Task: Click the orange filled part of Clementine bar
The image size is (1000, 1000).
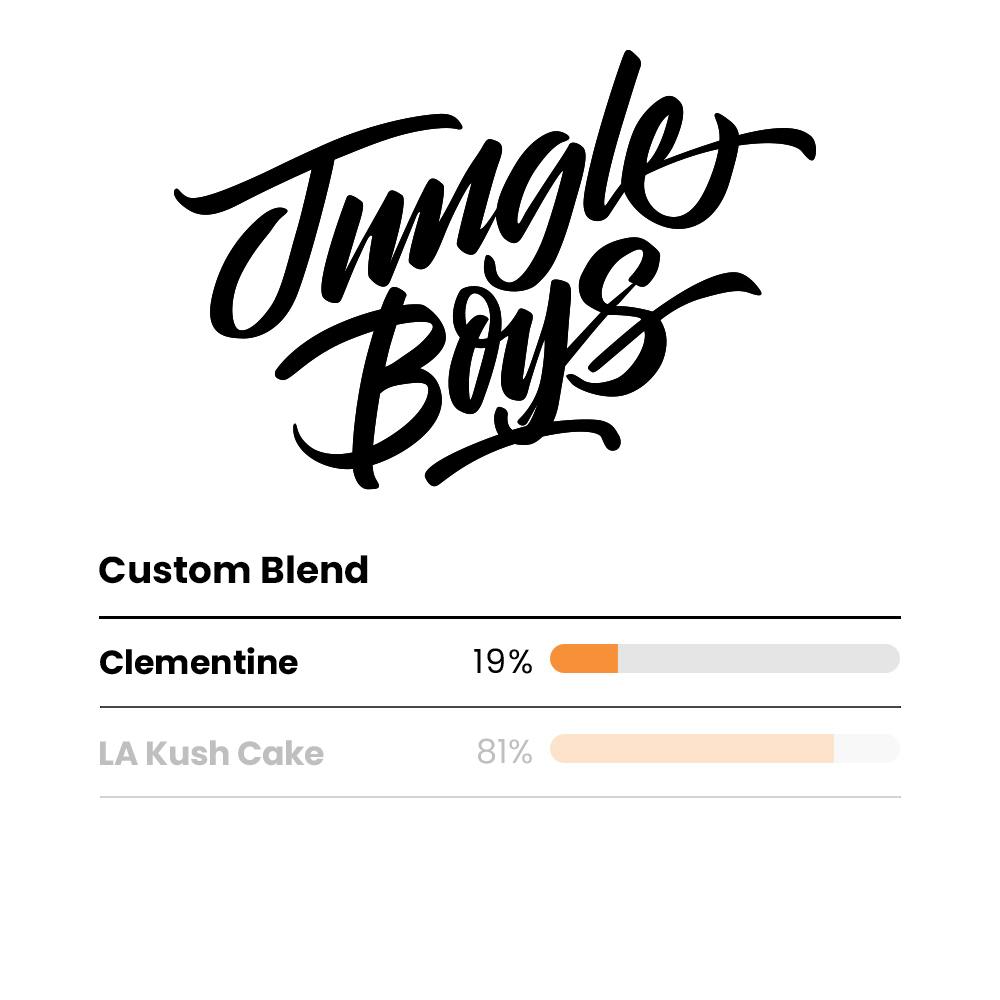Action: click(584, 659)
